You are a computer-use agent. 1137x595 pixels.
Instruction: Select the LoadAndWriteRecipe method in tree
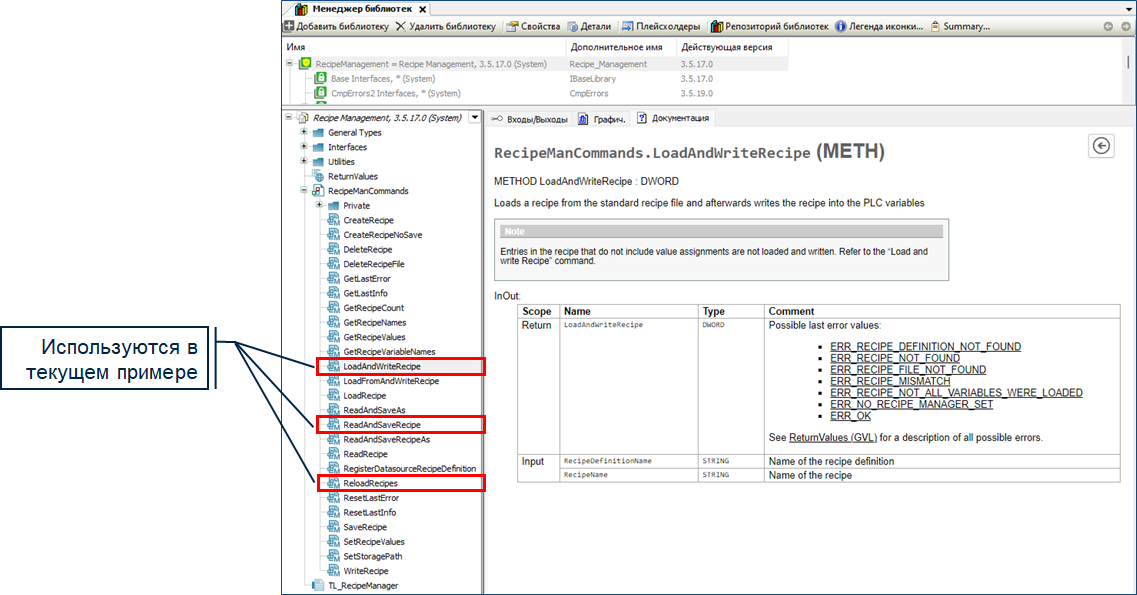tap(381, 367)
